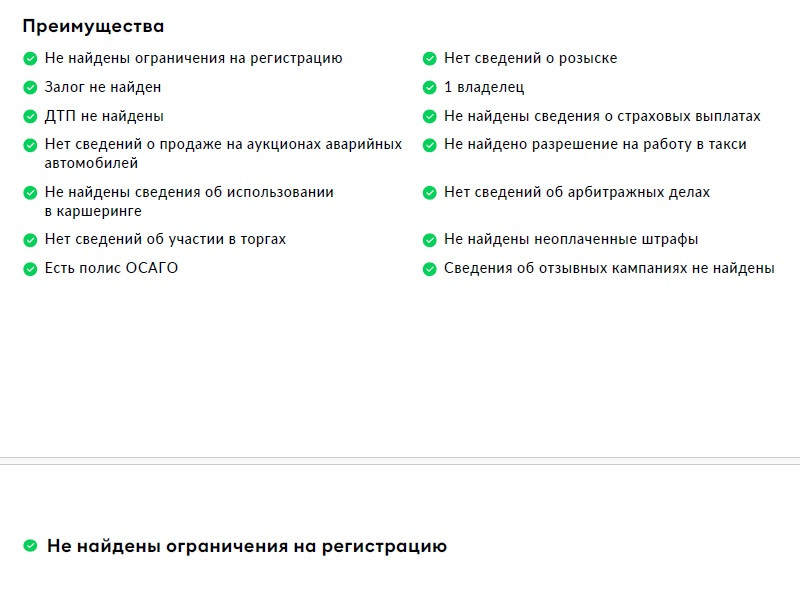
Task: Click bold 'Не найдены ограничения на регистрацию' section title
Action: pyautogui.click(x=247, y=546)
